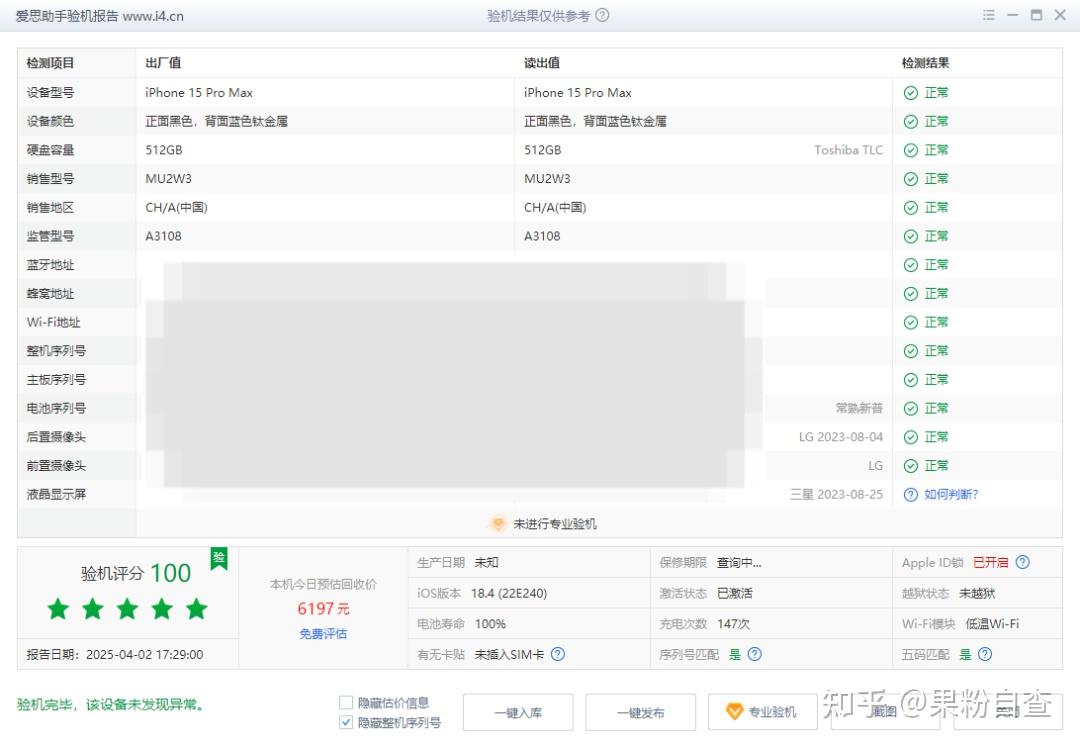Viewport: 1080px width, 748px height.
Task: Click the check icon in 后置摄像头 row
Action: tap(911, 437)
